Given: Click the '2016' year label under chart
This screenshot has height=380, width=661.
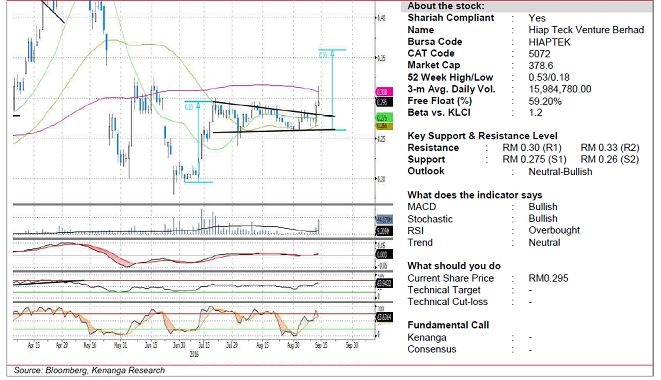Looking at the screenshot, I should click(x=194, y=354).
